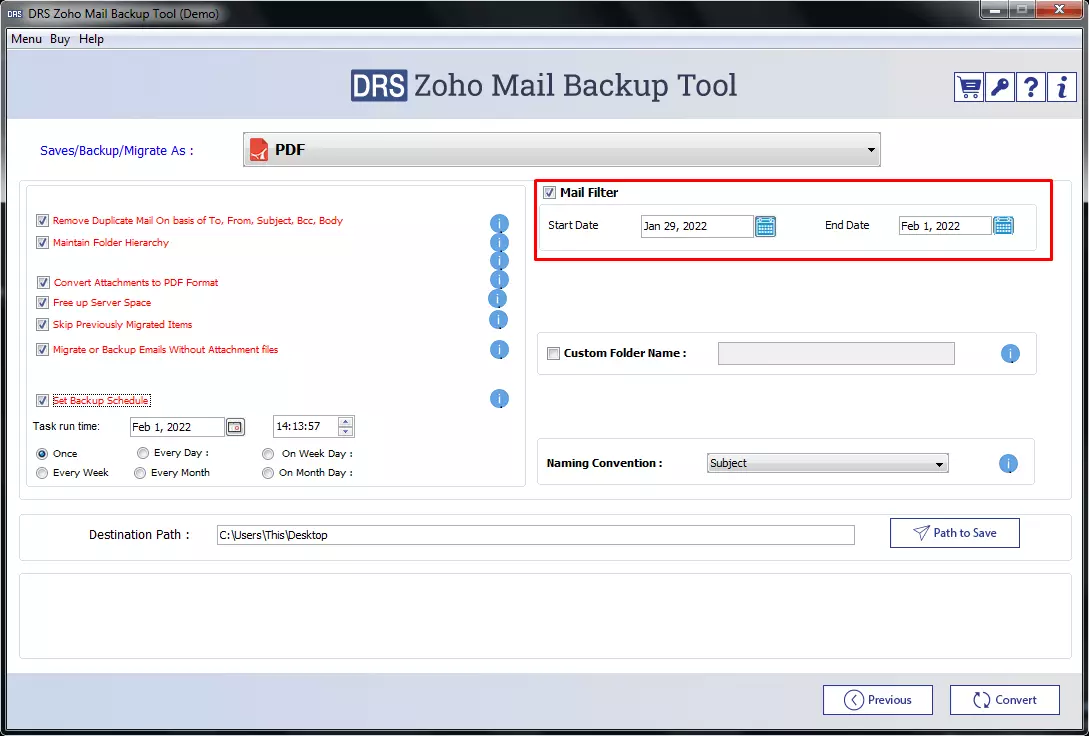This screenshot has width=1089, height=736.
Task: Choose Every Month schedule option
Action: pyautogui.click(x=140, y=474)
